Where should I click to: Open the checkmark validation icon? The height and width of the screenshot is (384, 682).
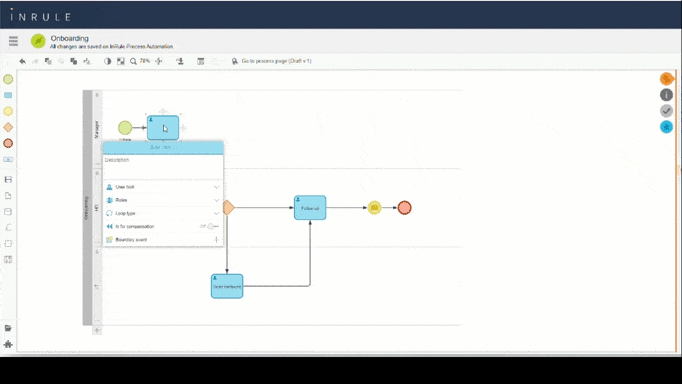pyautogui.click(x=666, y=111)
